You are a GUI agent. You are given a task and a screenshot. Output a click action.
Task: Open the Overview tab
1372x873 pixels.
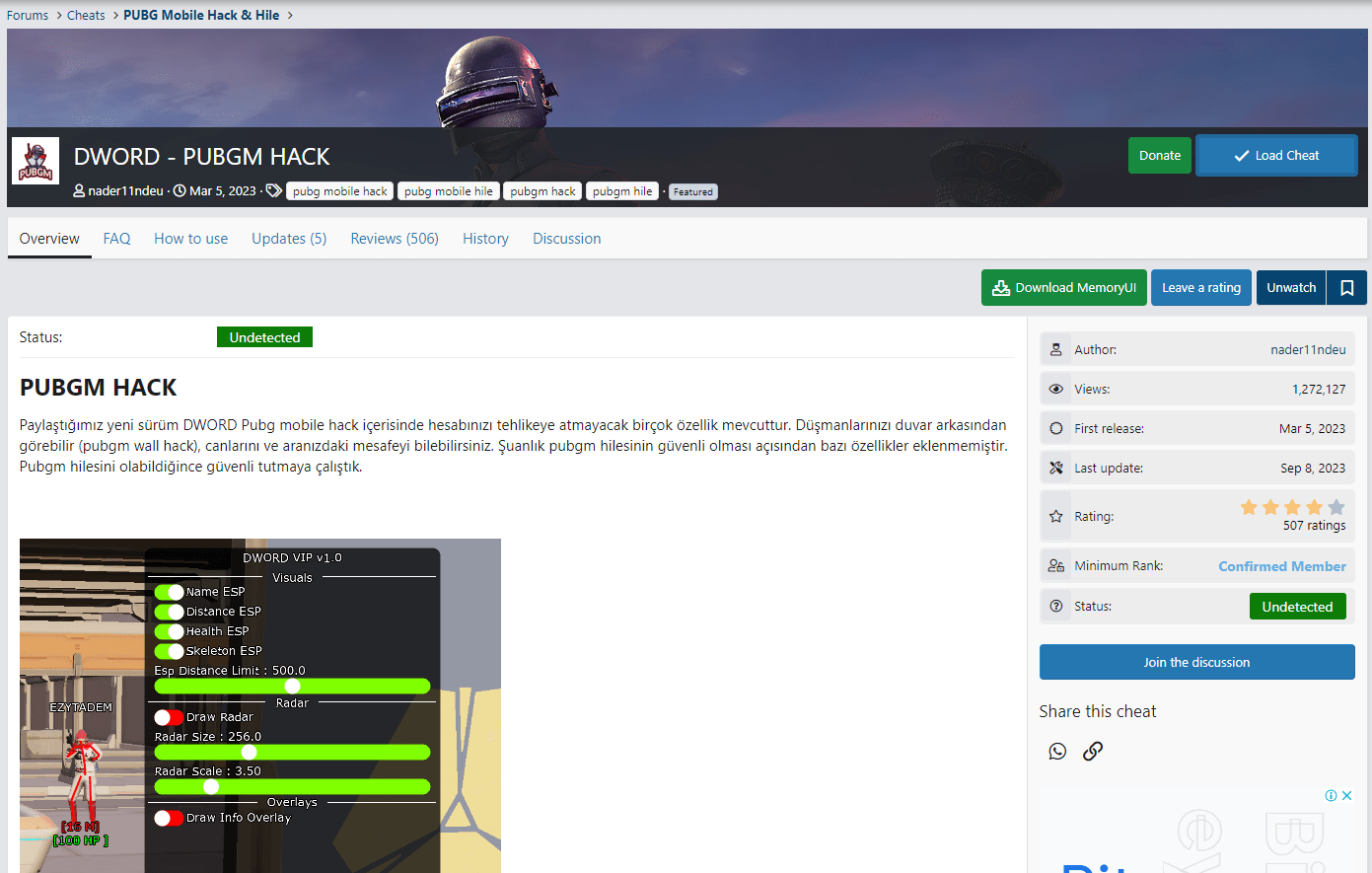[x=49, y=239]
